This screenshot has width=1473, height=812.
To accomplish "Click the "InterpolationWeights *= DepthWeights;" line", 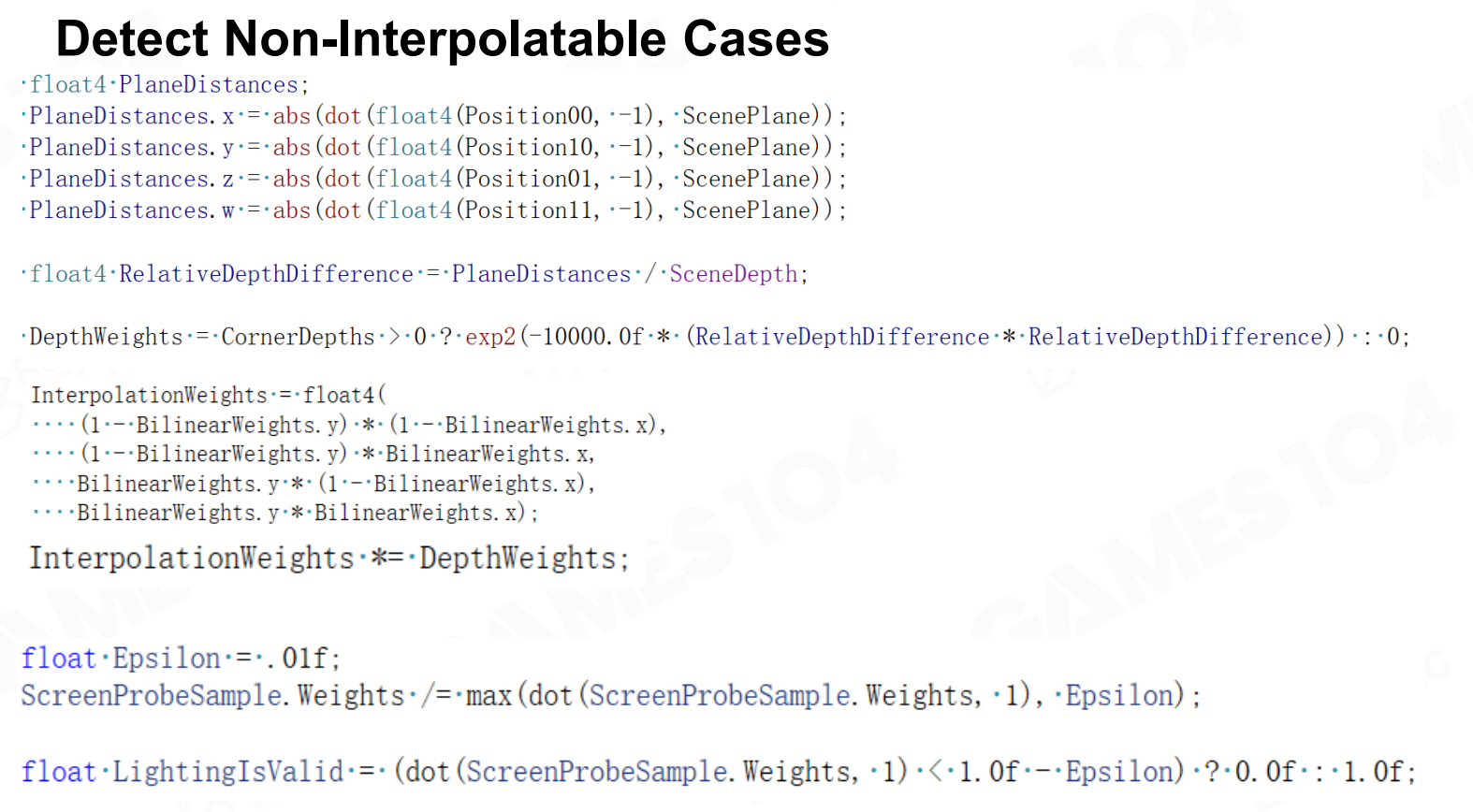I will pos(328,558).
